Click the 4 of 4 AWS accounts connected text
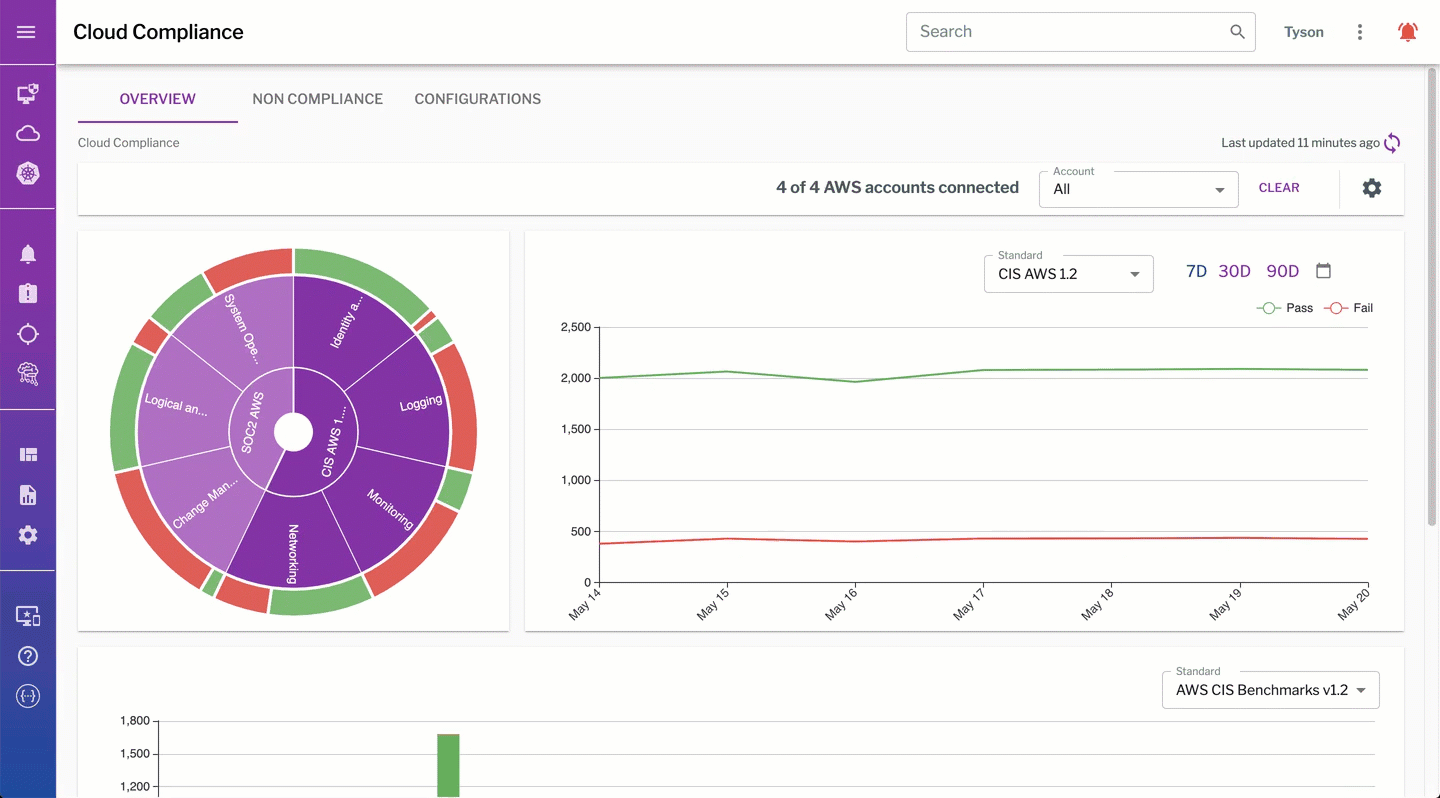This screenshot has width=1440, height=798. [897, 188]
